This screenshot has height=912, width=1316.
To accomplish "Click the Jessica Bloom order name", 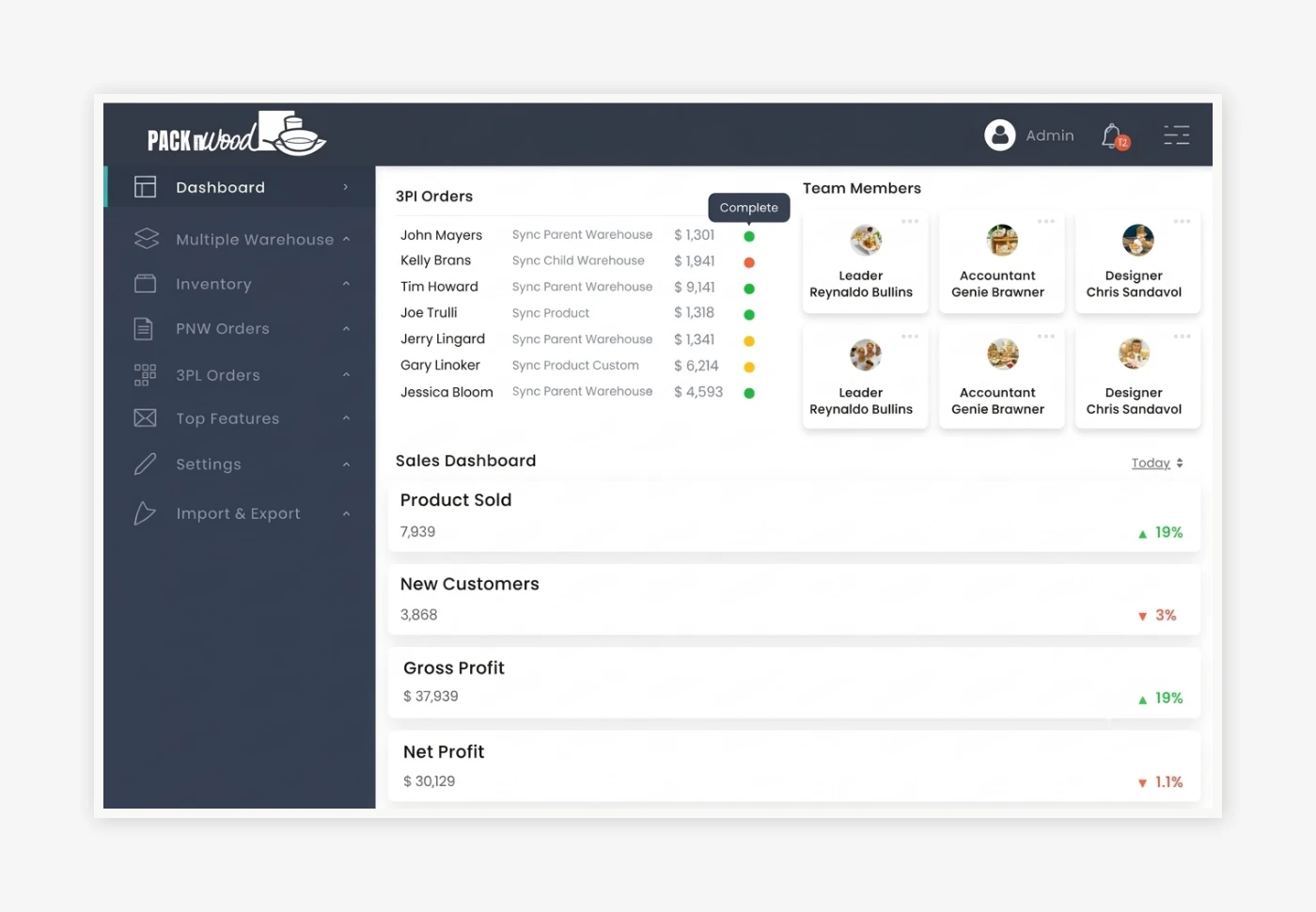I will pyautogui.click(x=446, y=392).
